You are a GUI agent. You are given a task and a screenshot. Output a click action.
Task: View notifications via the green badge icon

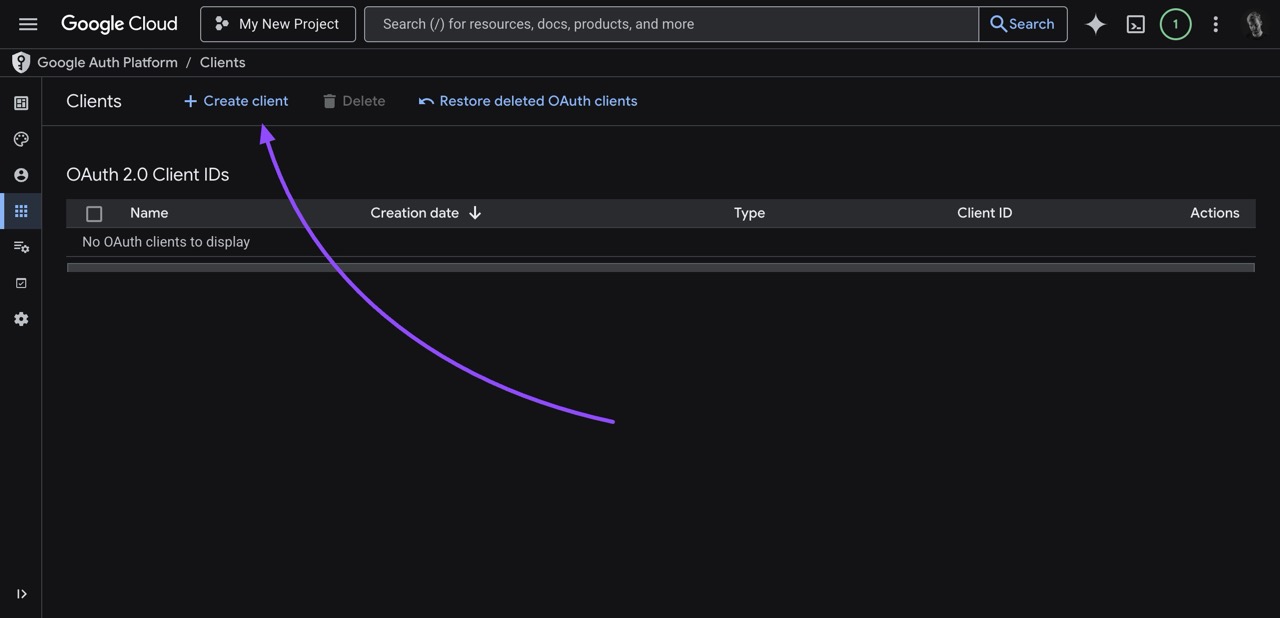coord(1175,23)
